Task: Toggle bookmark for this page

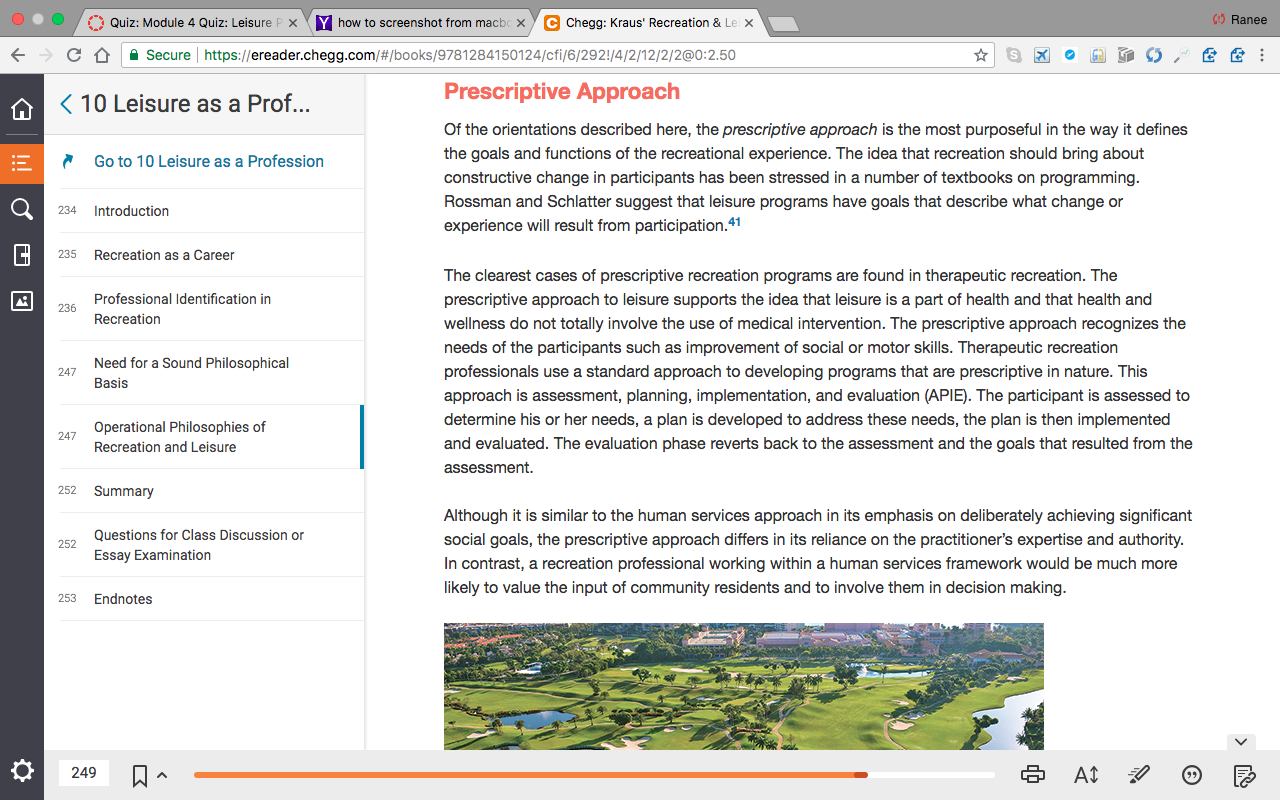Action: [x=140, y=775]
